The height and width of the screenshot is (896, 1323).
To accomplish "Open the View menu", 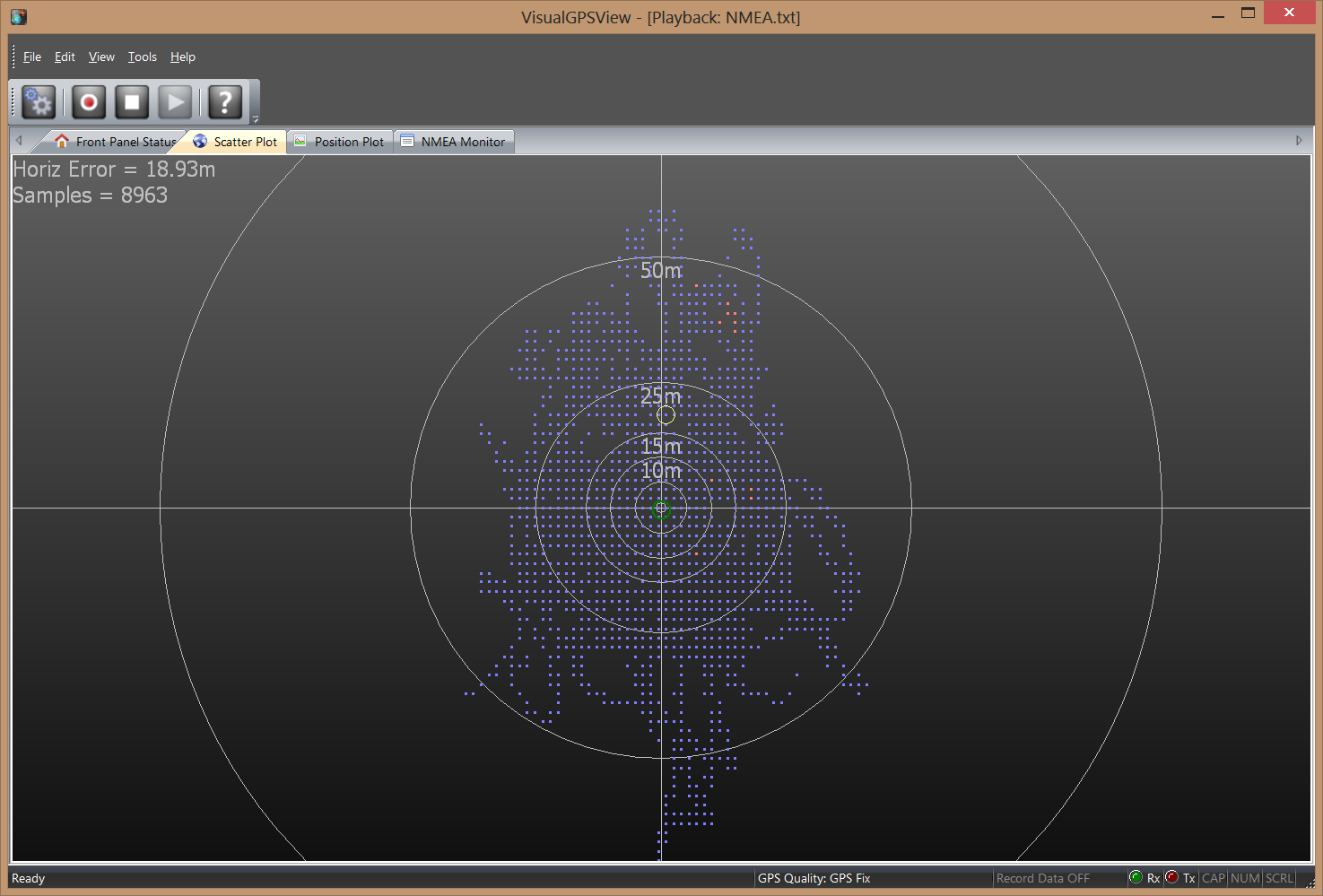I will pyautogui.click(x=101, y=57).
